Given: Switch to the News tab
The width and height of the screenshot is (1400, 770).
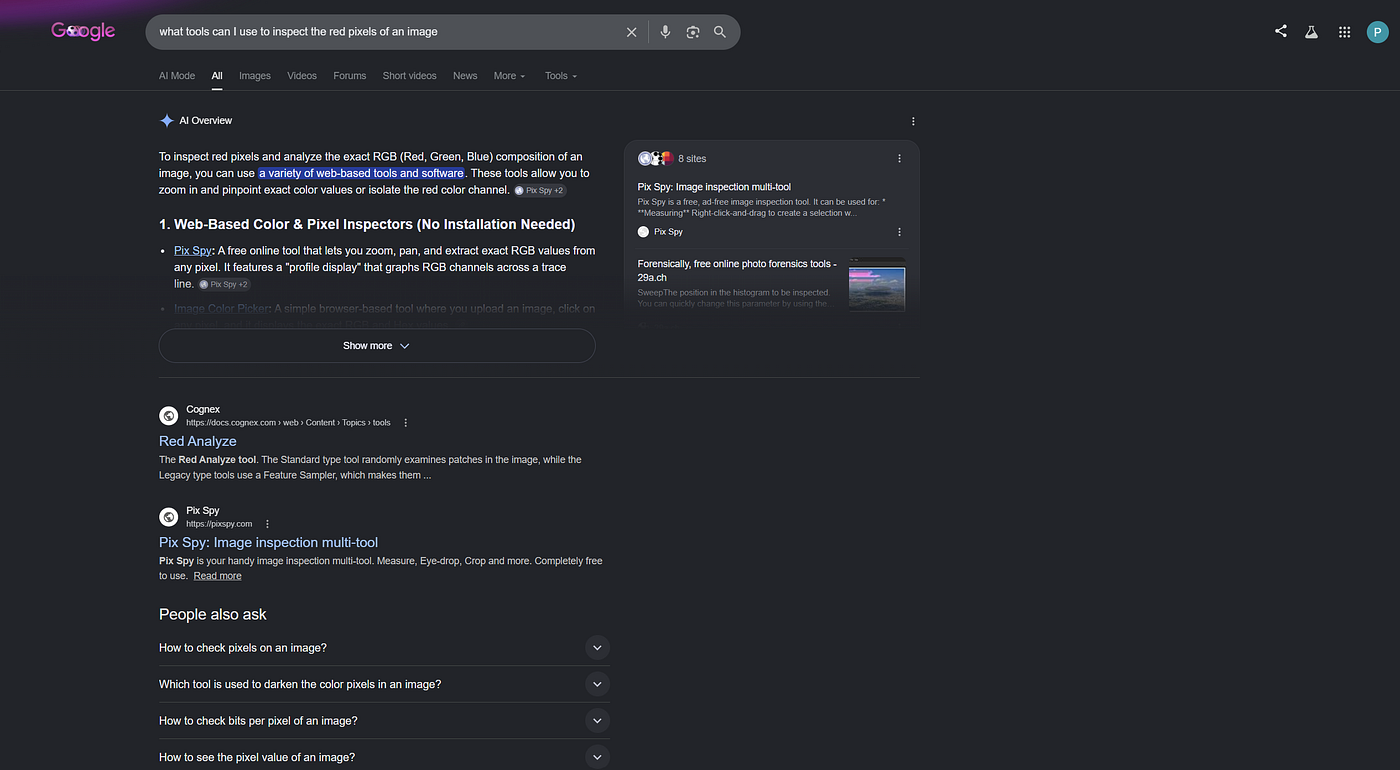Looking at the screenshot, I should click(465, 76).
